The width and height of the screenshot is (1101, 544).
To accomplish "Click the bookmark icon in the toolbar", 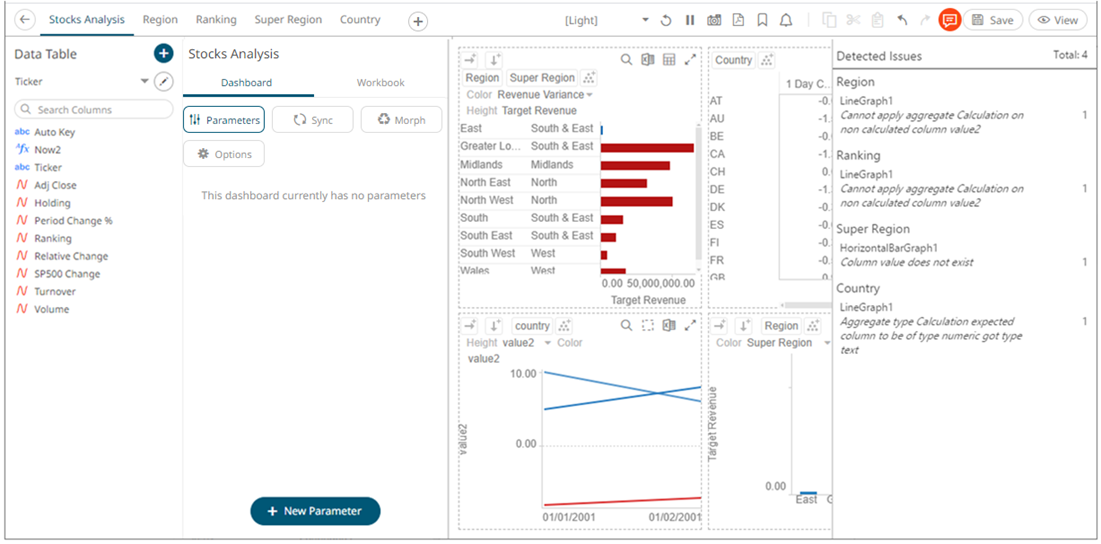I will click(762, 20).
